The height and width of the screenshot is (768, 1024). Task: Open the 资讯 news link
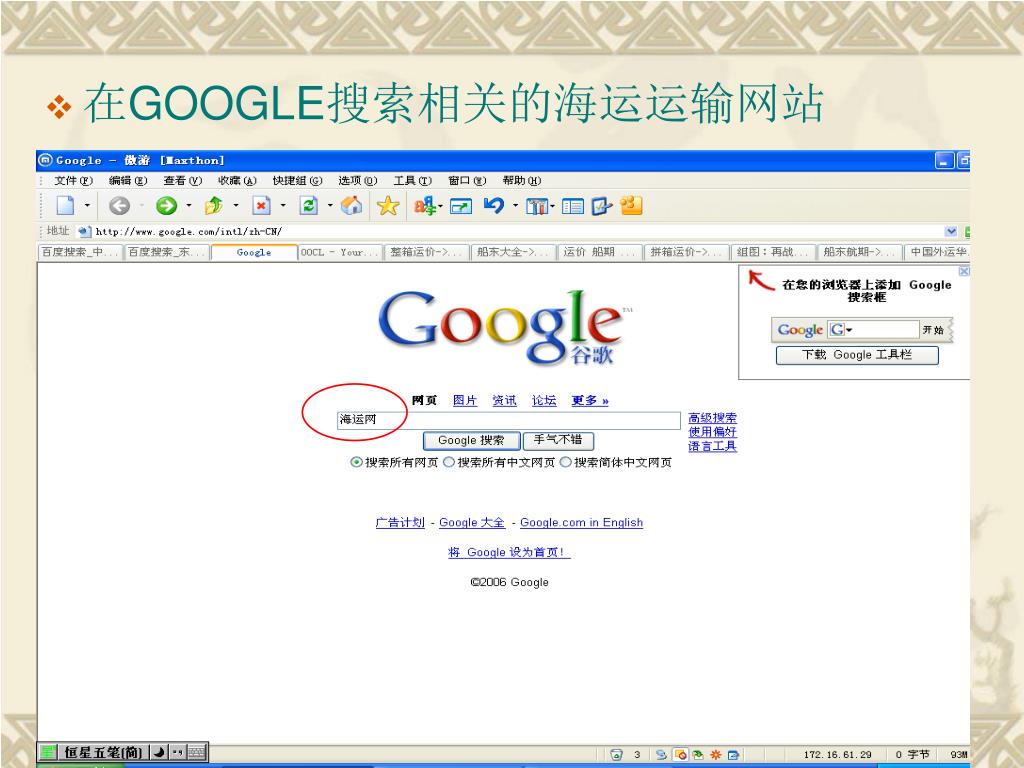[x=504, y=400]
